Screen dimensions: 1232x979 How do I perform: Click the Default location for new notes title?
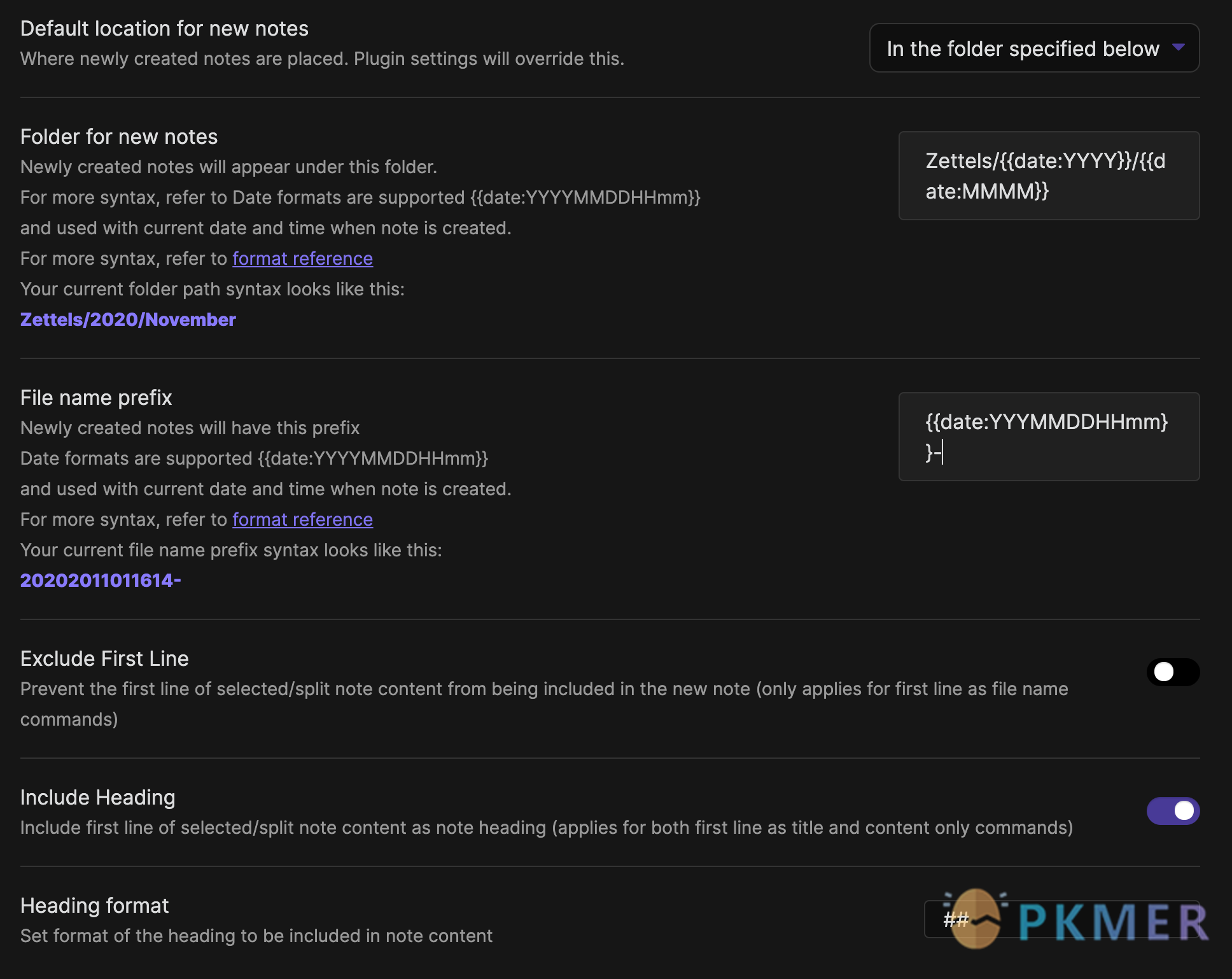tap(164, 29)
